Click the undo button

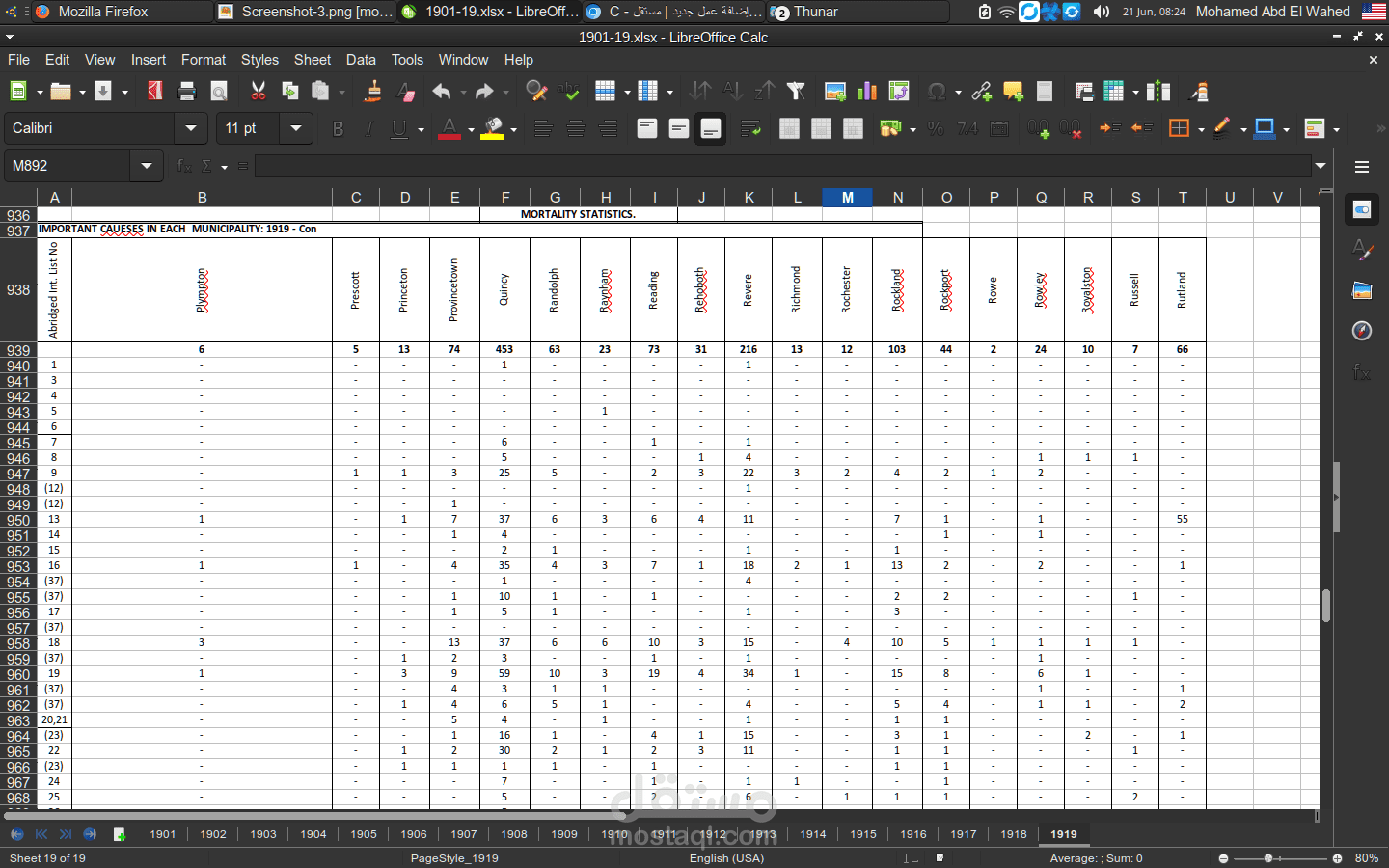[442, 91]
